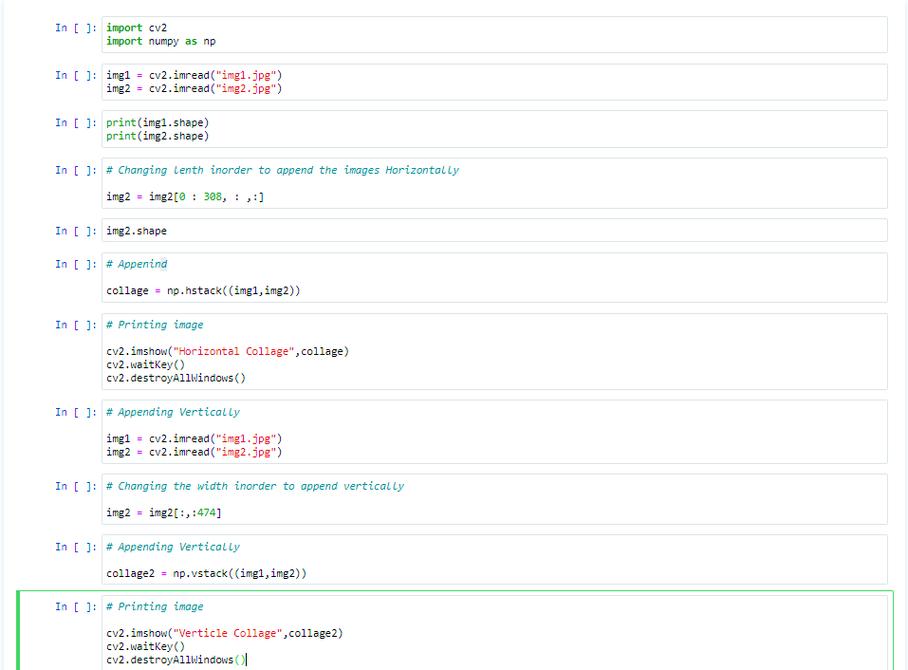
Task: Click the prompt beside the Appenind comment
Action: click(x=75, y=264)
